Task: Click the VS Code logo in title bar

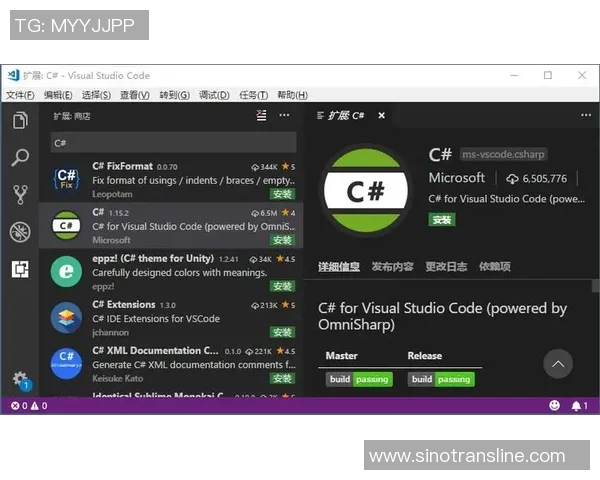Action: [x=14, y=75]
